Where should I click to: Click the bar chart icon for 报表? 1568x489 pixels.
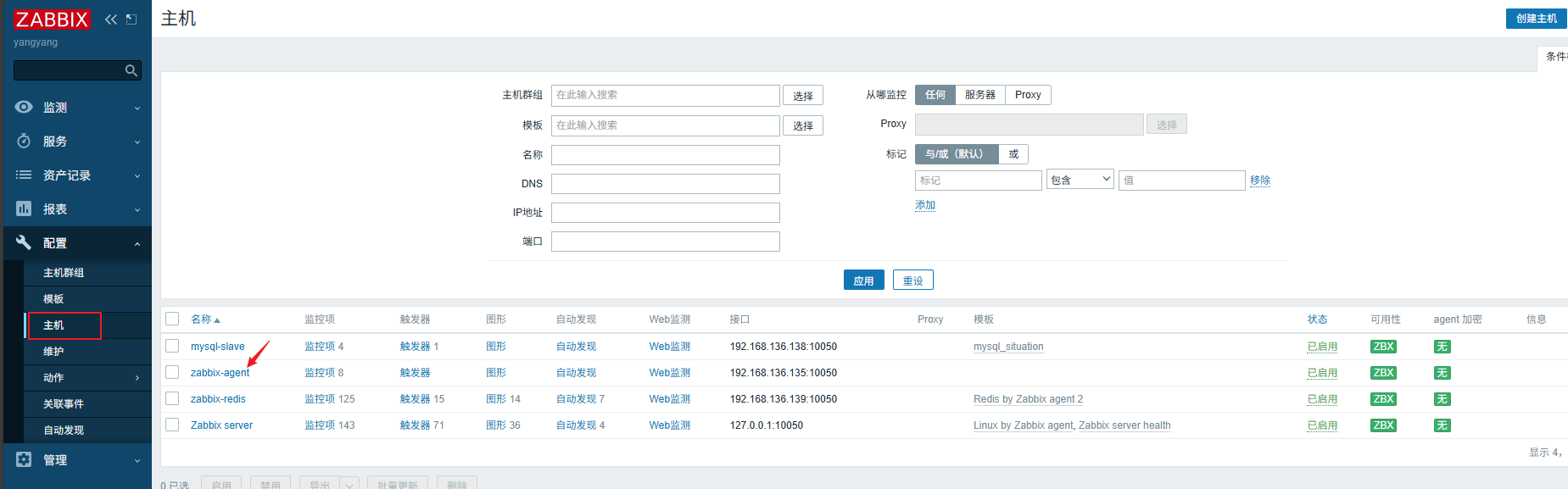[x=24, y=208]
